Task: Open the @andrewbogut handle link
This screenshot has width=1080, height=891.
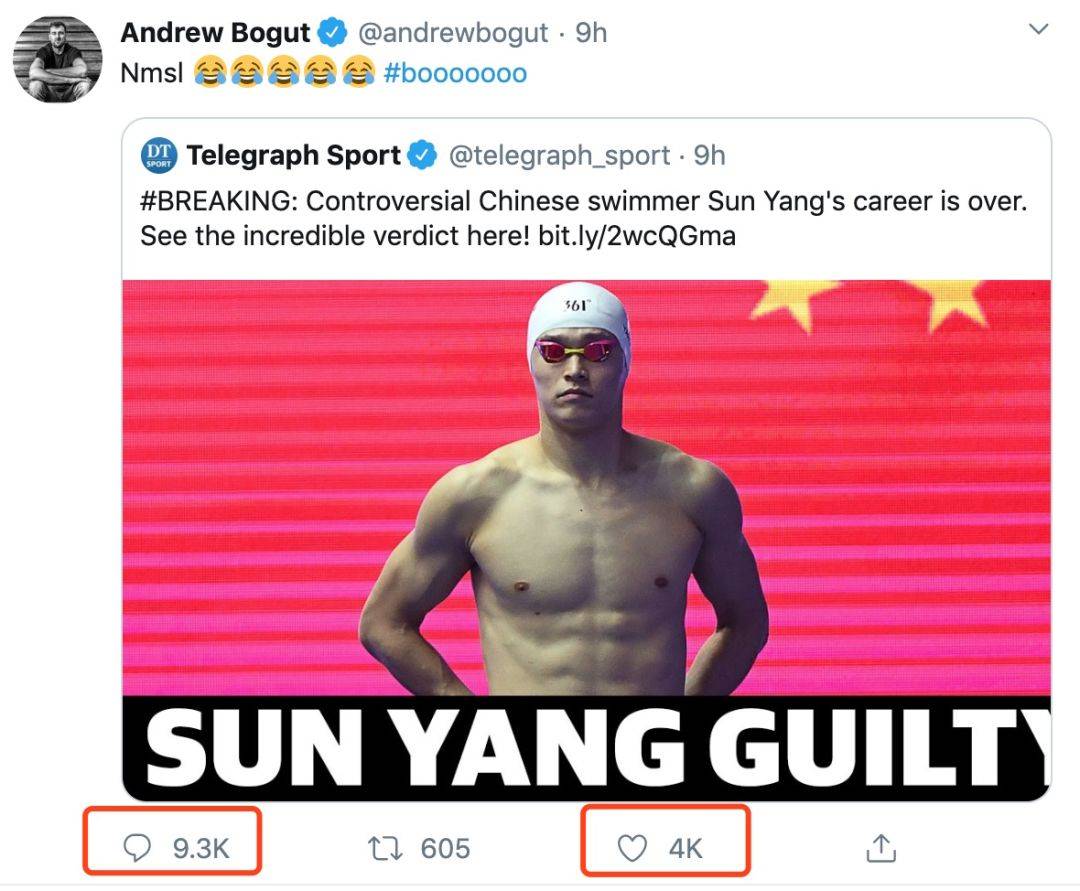Action: click(x=453, y=33)
